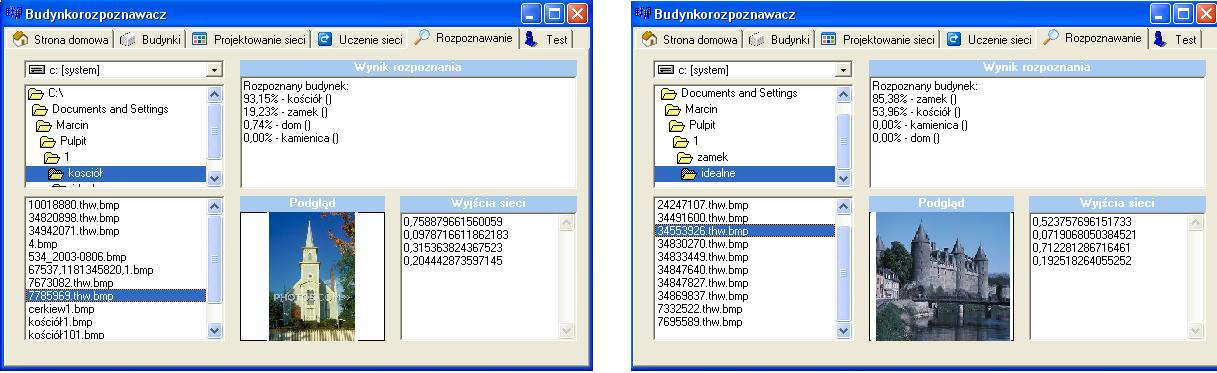Screen dimensions: 1217x373
Task: Select Marcin folder in castle window tree
Action: (x=701, y=109)
